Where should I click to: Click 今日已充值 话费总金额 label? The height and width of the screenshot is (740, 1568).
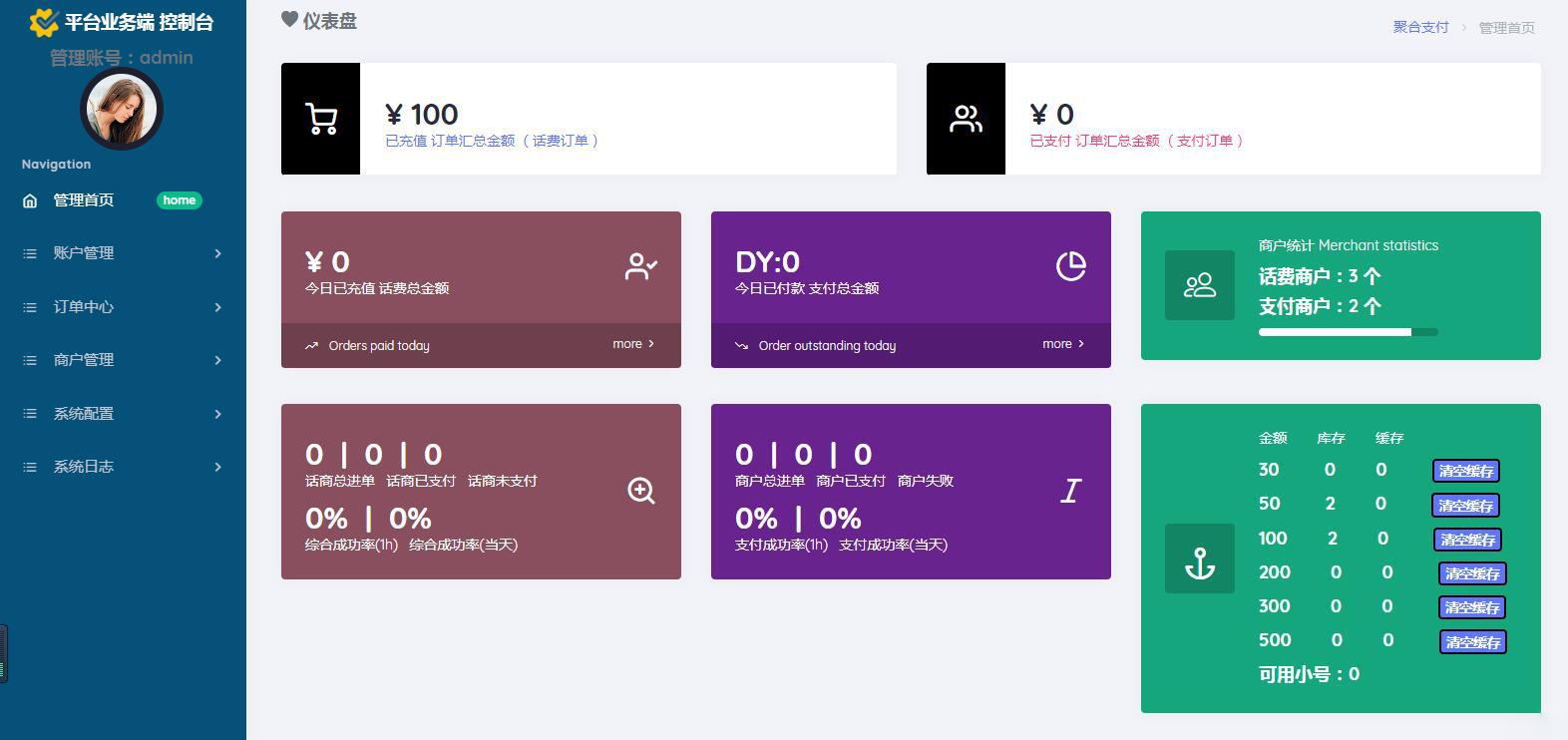(377, 288)
